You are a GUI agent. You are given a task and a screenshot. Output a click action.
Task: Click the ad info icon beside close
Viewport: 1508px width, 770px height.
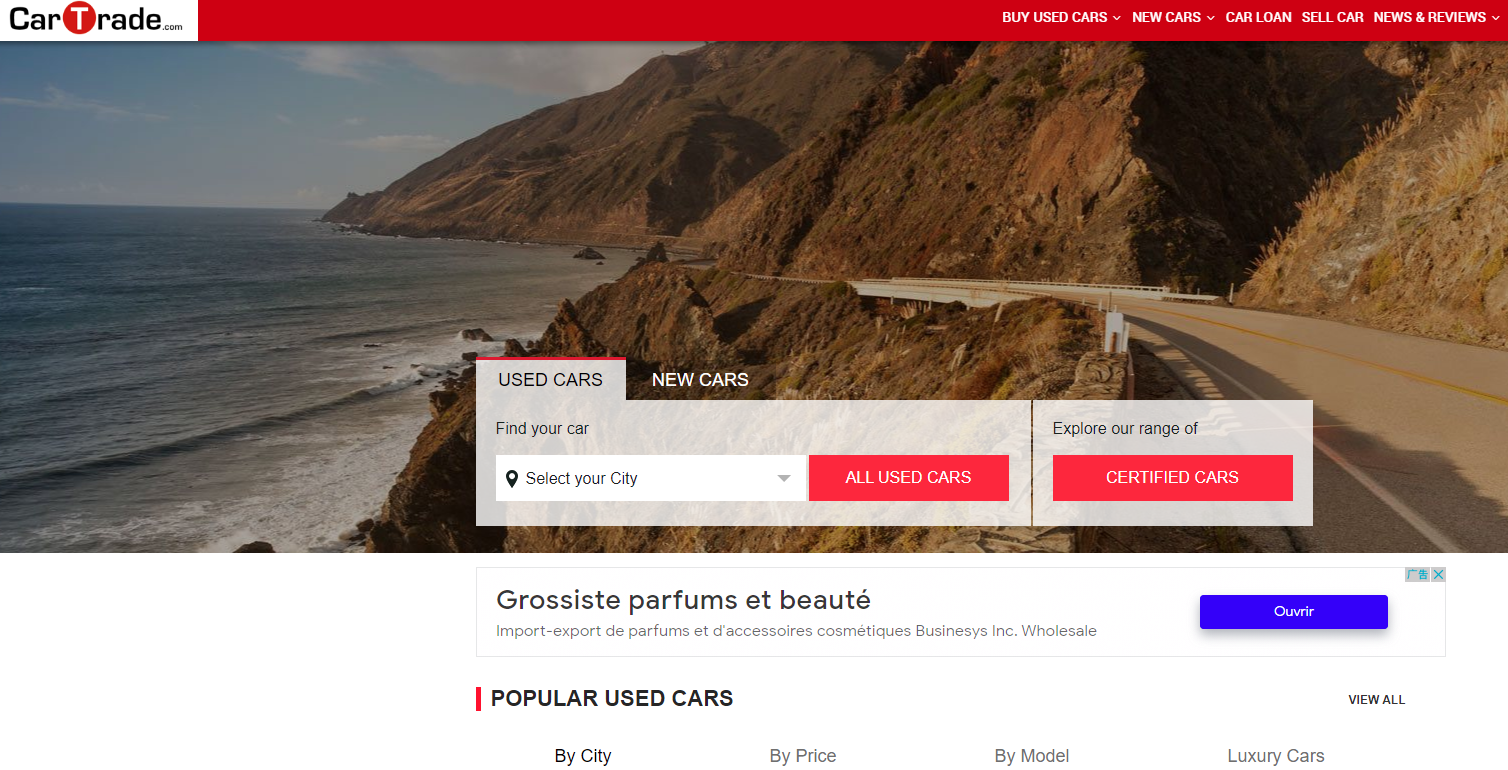point(1417,574)
